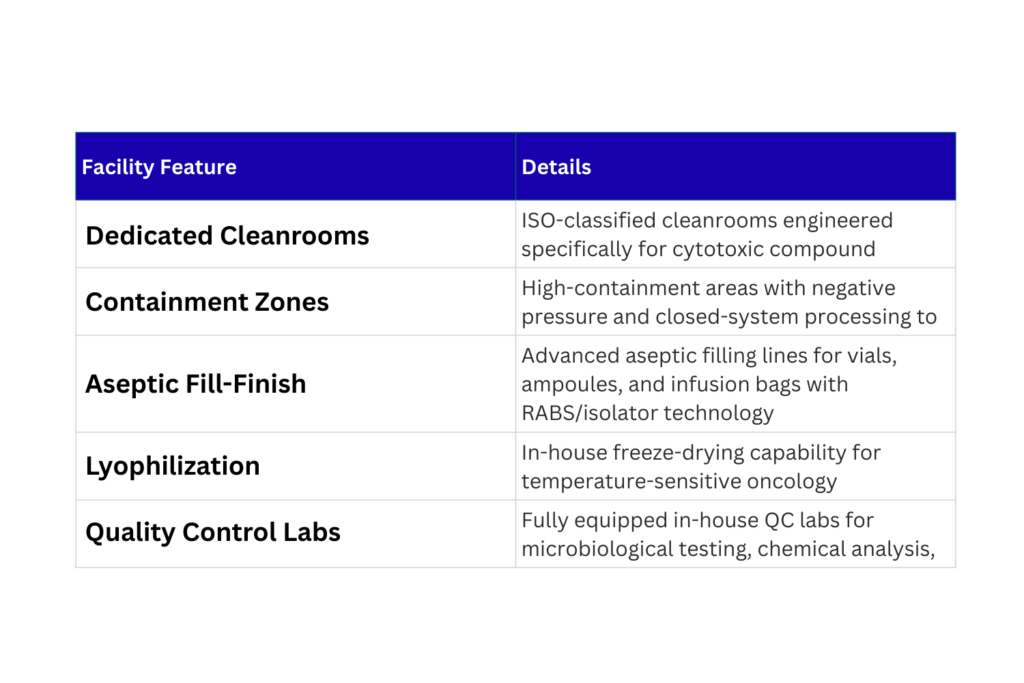Select the "Containment Zones" feature name
Viewport: 1024px width, 683px height.
click(x=207, y=302)
